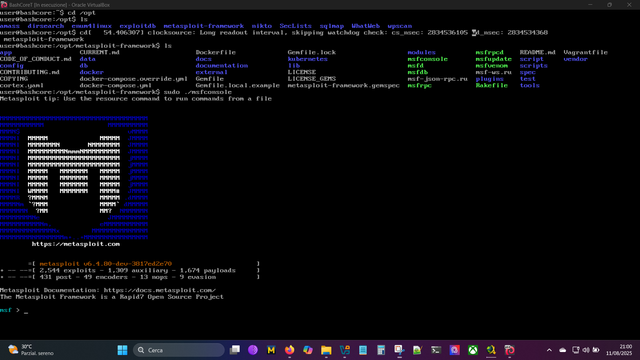Open the battery status tray icon

coord(596,350)
